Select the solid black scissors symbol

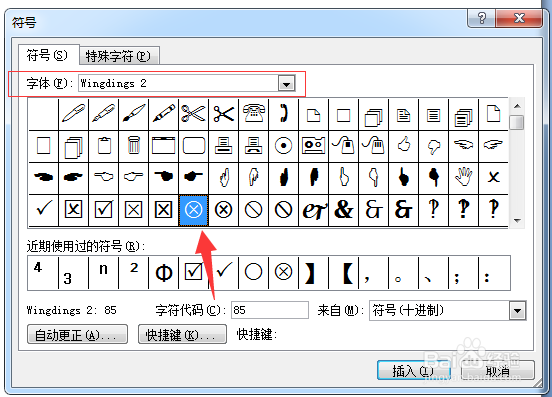tap(224, 114)
